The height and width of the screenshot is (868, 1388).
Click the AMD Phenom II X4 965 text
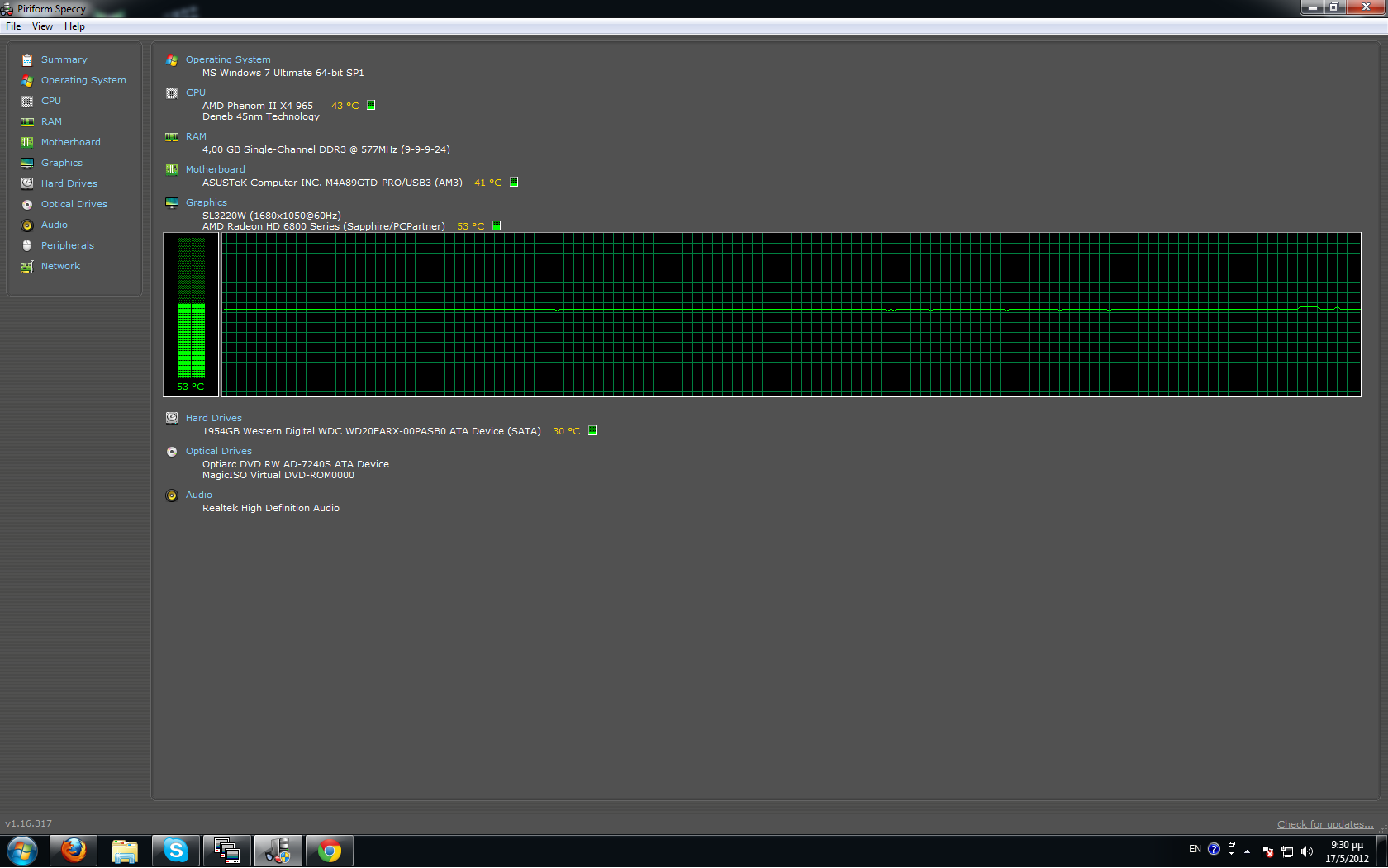(258, 106)
